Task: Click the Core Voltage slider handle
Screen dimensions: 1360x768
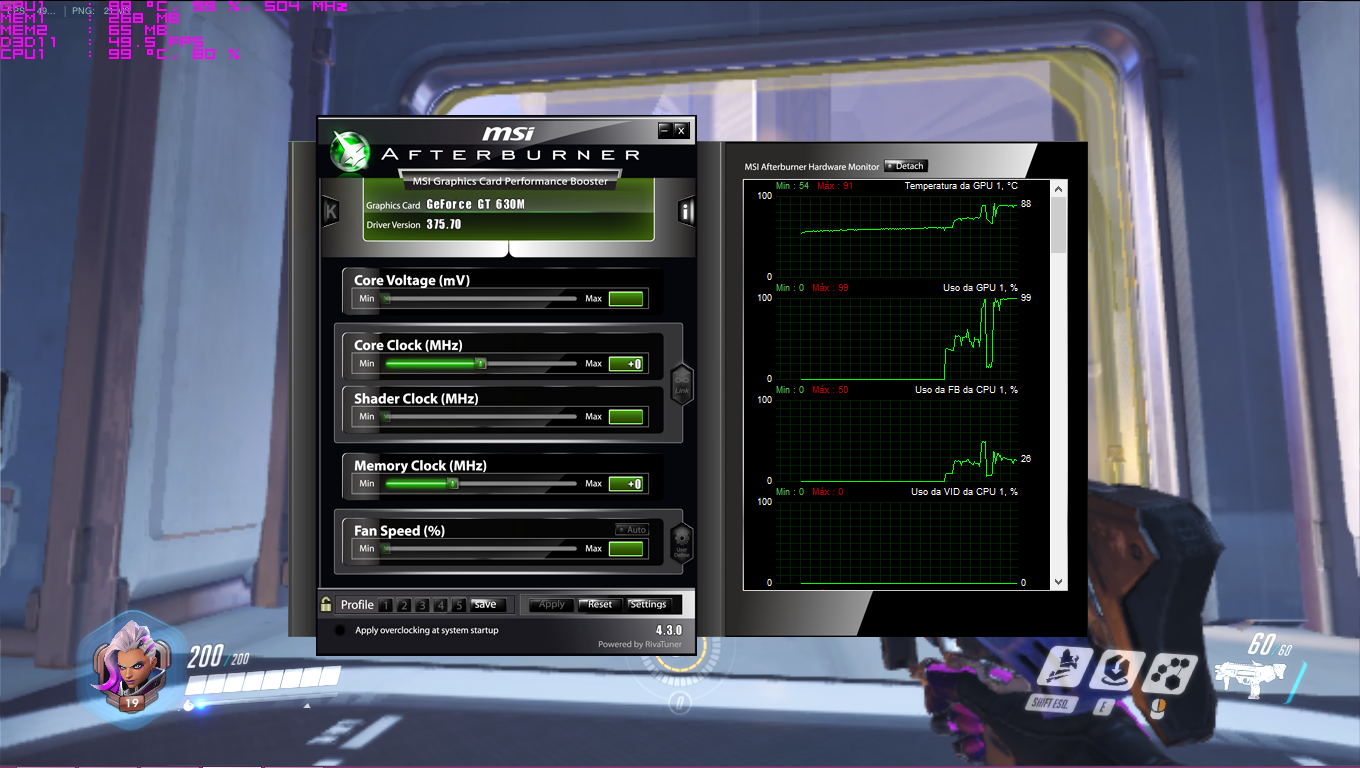Action: point(386,298)
